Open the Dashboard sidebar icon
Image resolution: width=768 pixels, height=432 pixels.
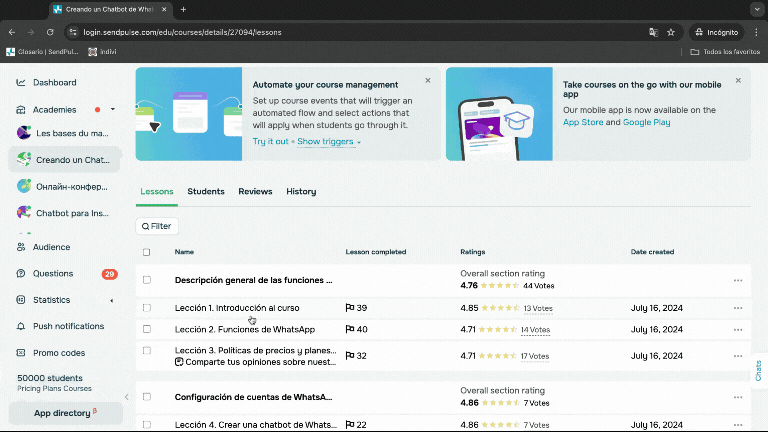point(22,82)
